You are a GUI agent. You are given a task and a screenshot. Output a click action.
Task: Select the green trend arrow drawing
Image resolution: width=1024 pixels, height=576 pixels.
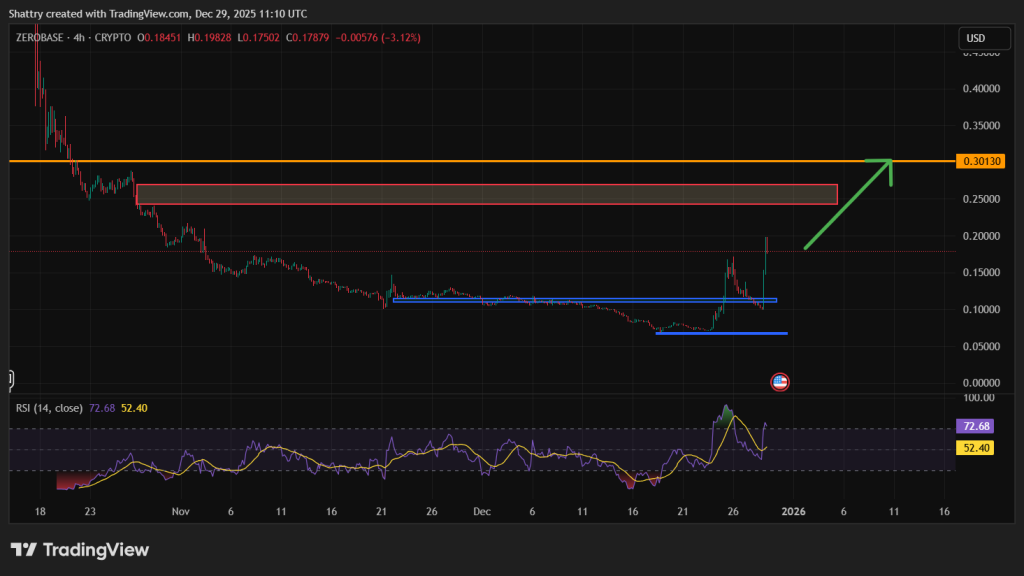tap(850, 205)
